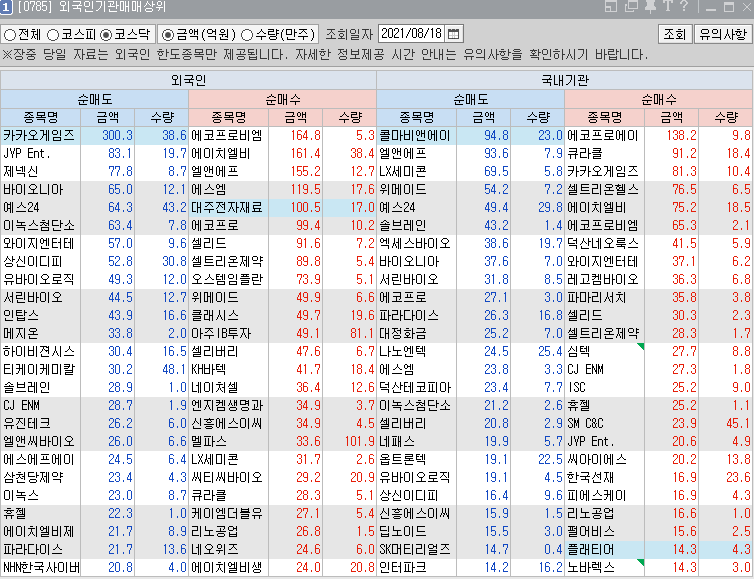Select the 옵트론텍 stock name
Viewport: 754px width, 579px height.
point(403,460)
